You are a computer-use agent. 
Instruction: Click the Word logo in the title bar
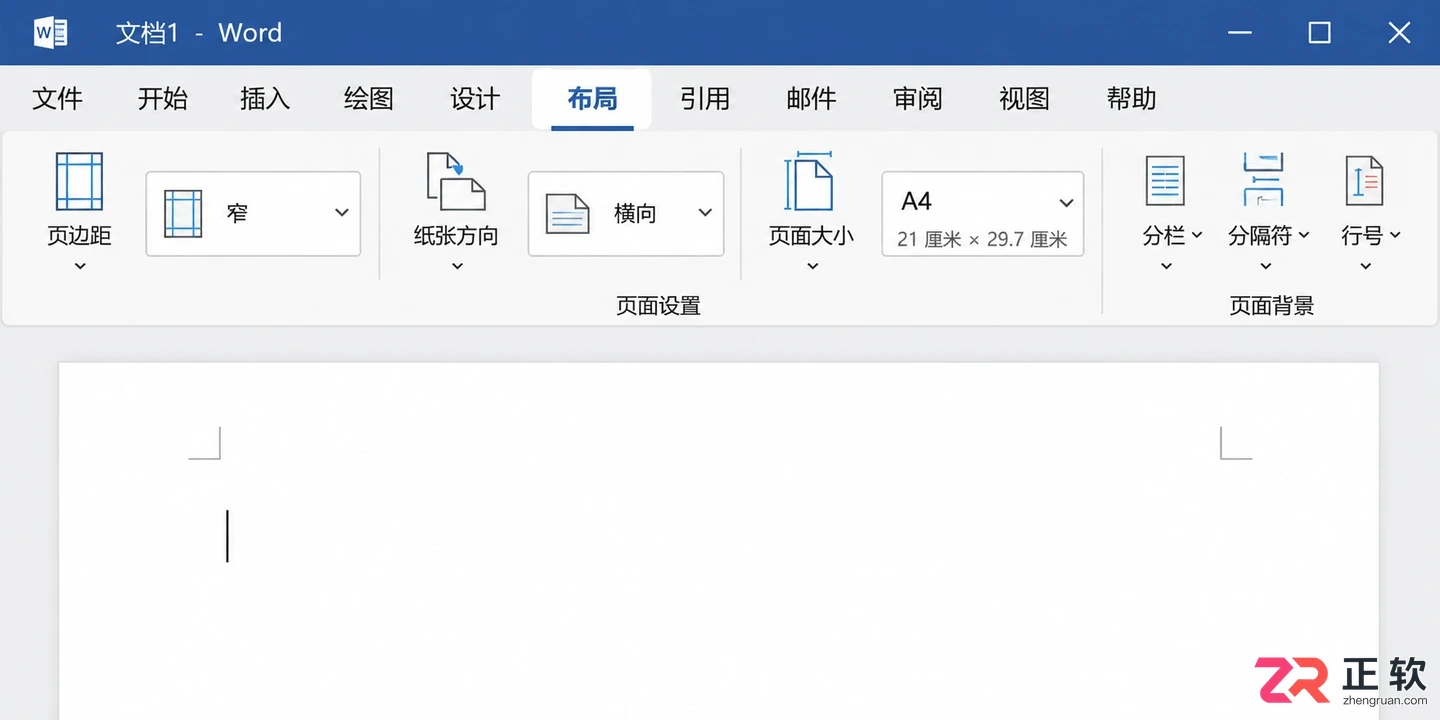coord(50,32)
